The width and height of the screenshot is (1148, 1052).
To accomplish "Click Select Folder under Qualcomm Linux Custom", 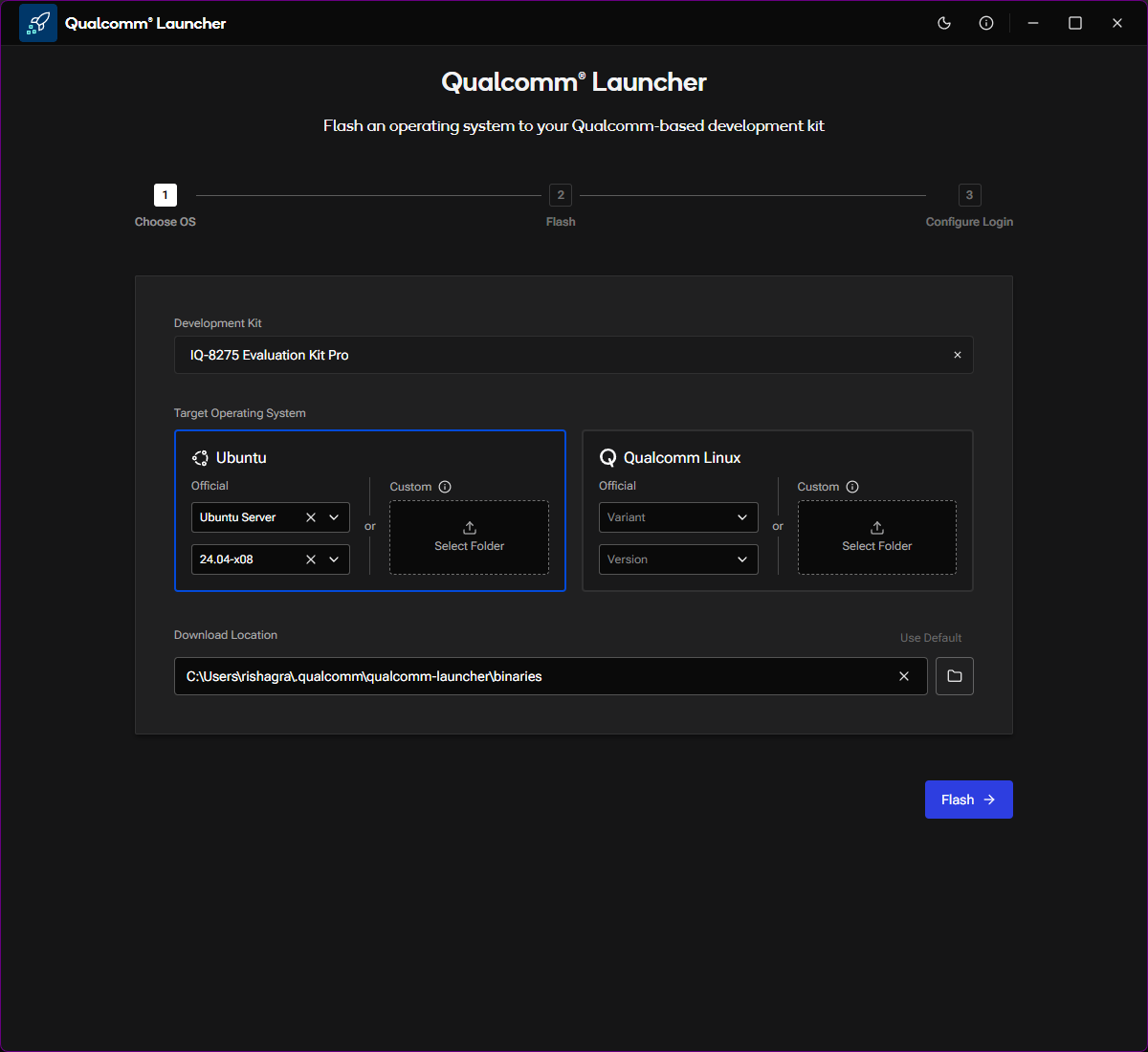I will [877, 537].
